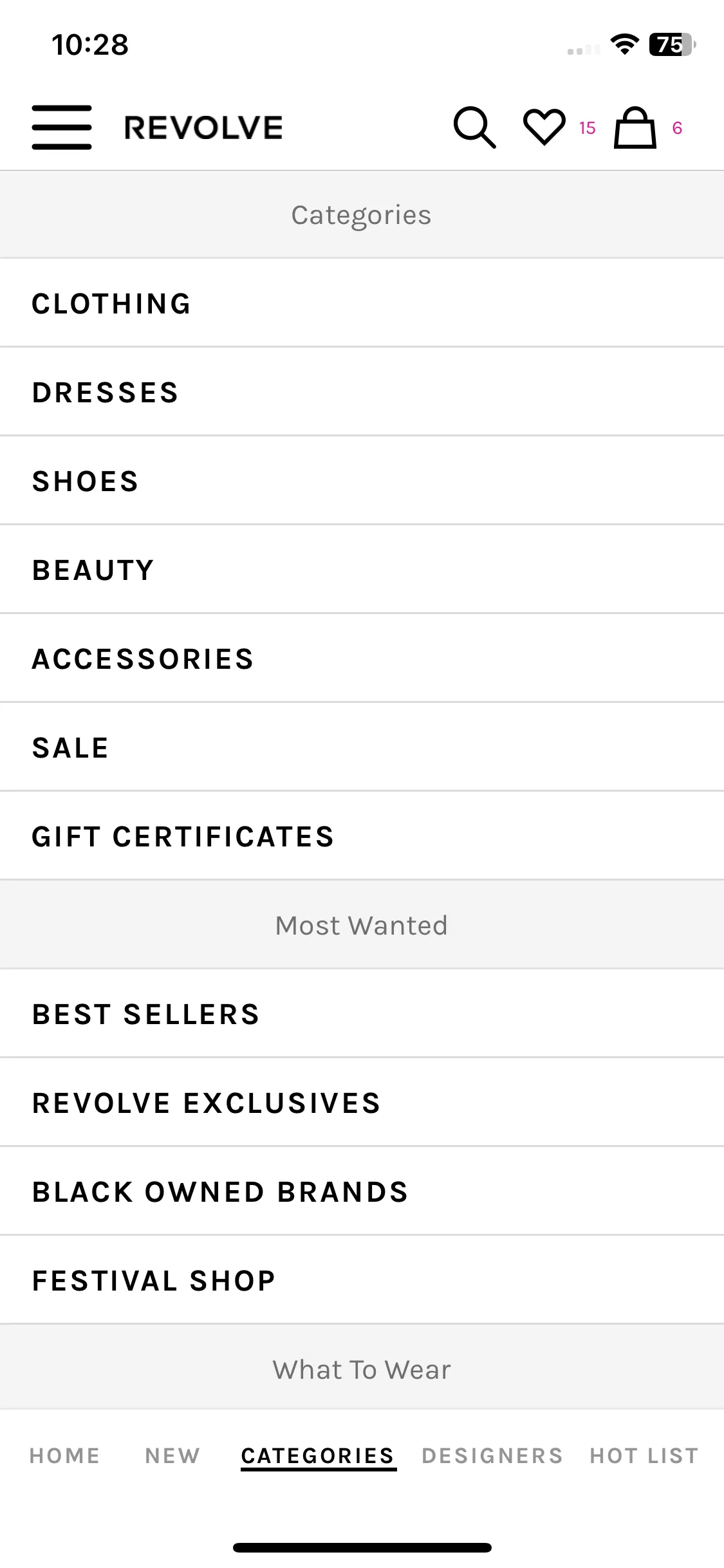This screenshot has height=1568, width=724.
Task: View Best Sellers list
Action: (x=362, y=1014)
